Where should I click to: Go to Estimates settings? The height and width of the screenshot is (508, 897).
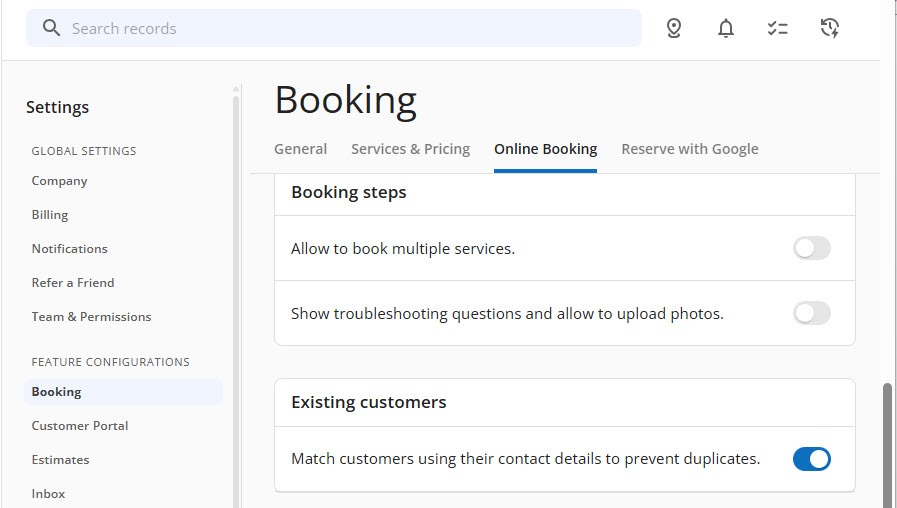coord(60,460)
